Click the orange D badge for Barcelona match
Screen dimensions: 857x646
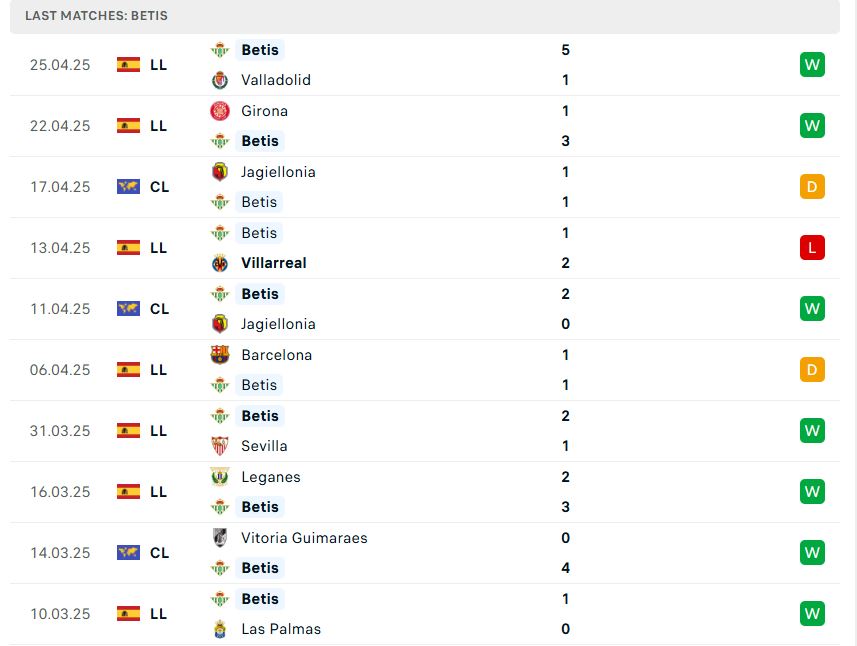[x=812, y=370]
